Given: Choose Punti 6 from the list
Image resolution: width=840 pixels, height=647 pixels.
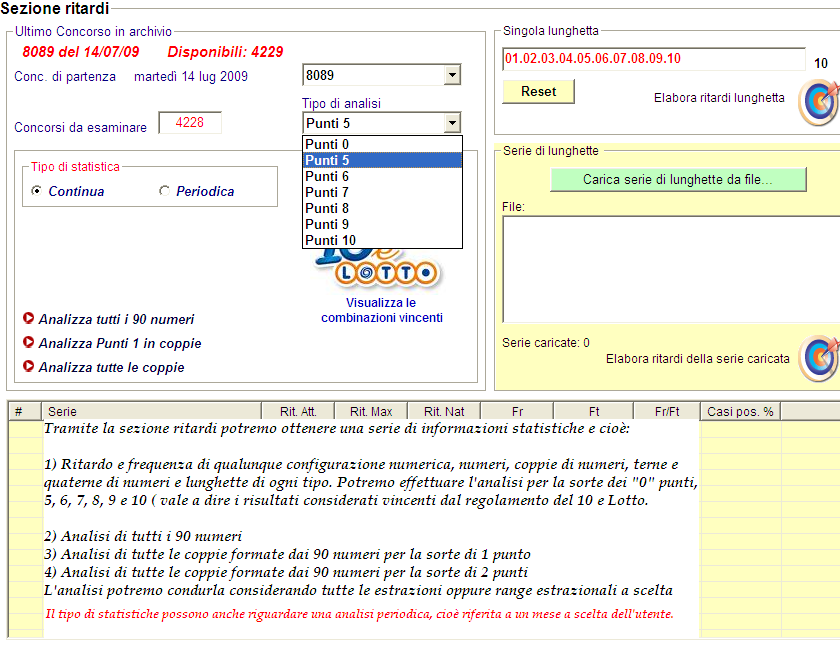Looking at the screenshot, I should pyautogui.click(x=382, y=176).
